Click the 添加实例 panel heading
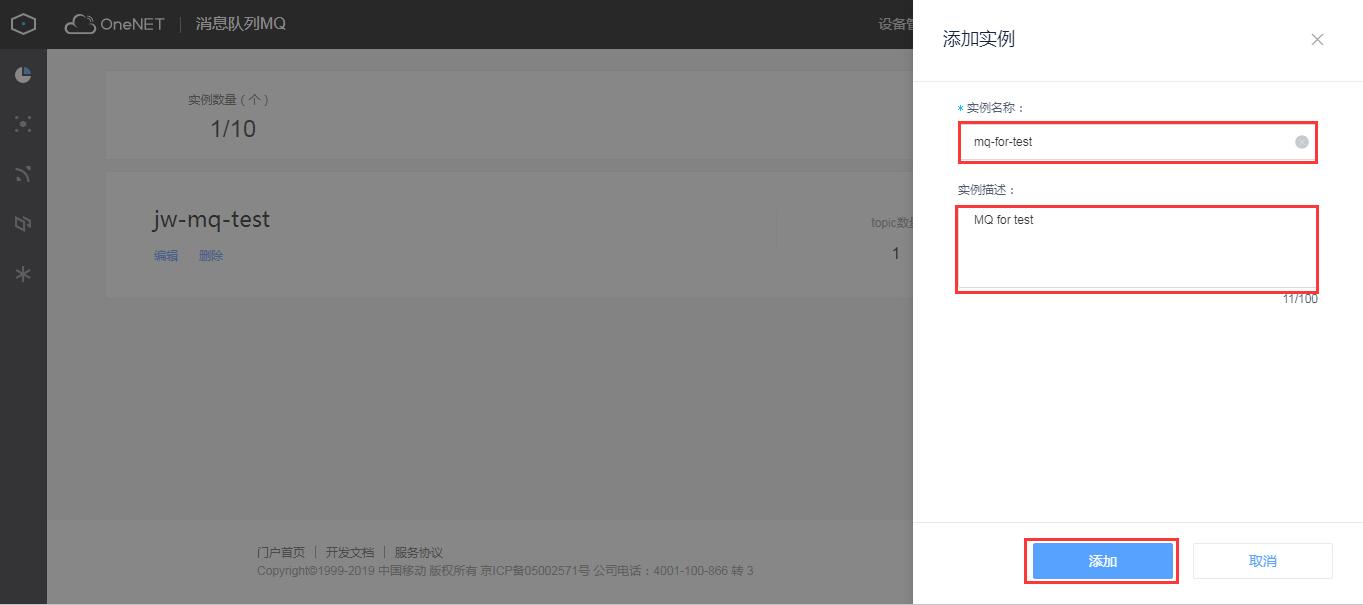 979,39
